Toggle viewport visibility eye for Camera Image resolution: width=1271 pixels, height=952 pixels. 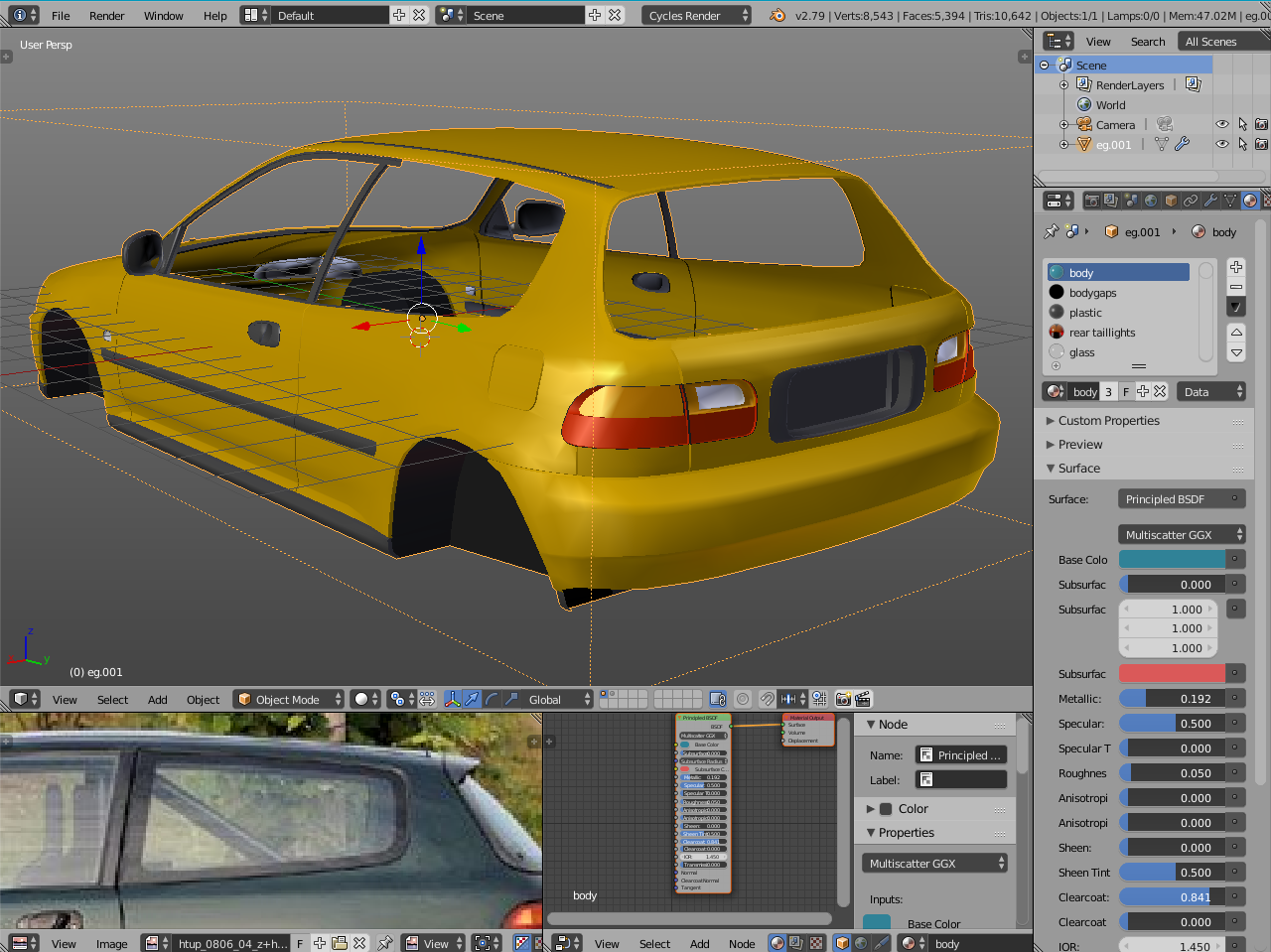click(x=1222, y=124)
